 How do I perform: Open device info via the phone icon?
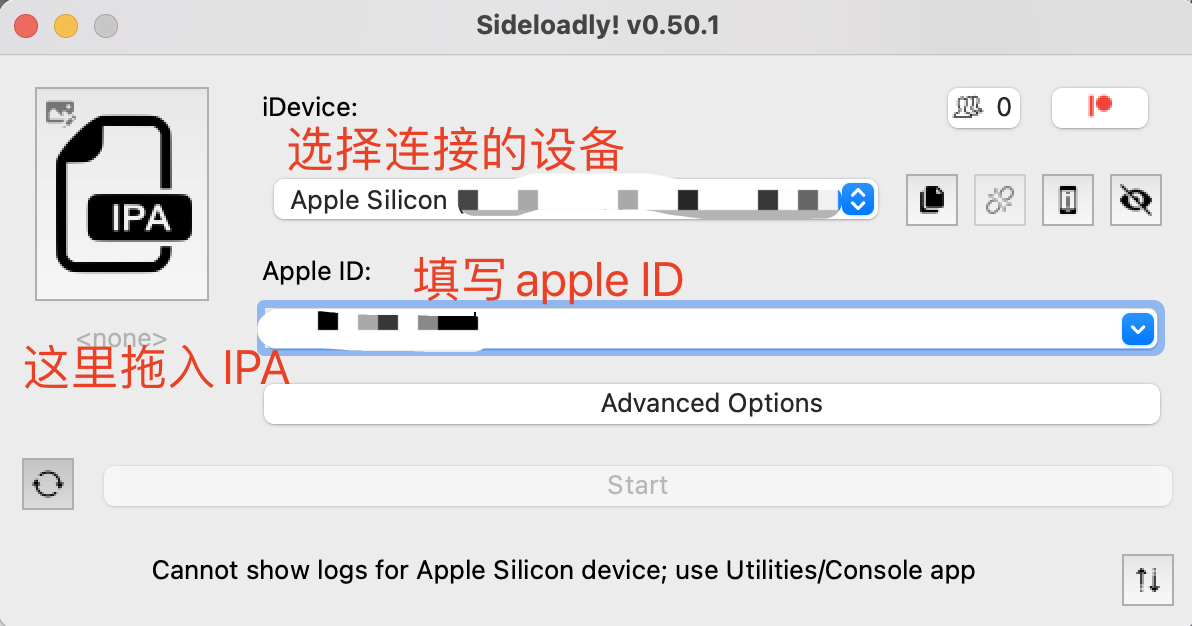pos(1067,200)
